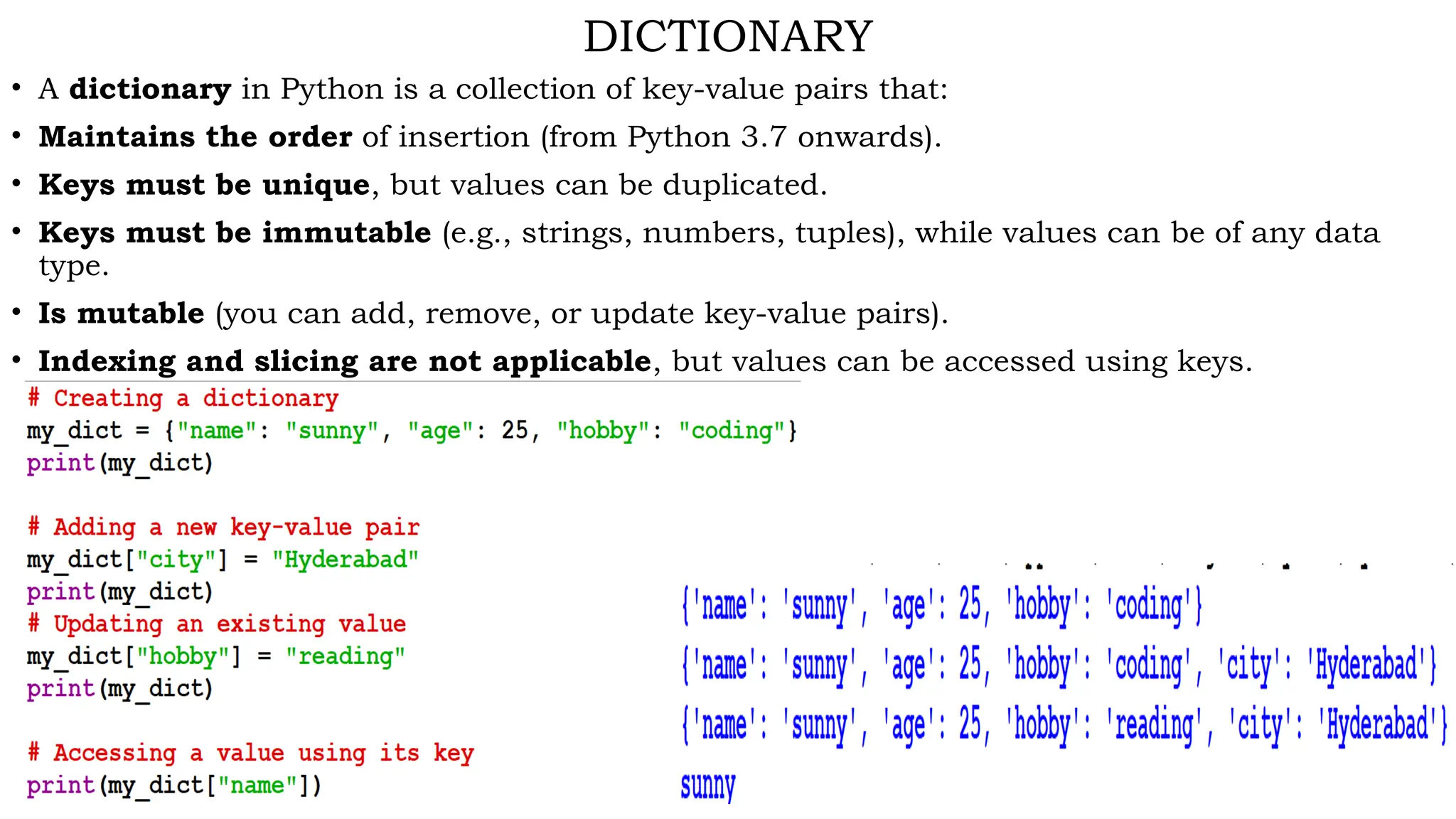Screen dimensions: 1456x819
Task: Click the '# Updating an existing value' comment
Action: (x=217, y=624)
